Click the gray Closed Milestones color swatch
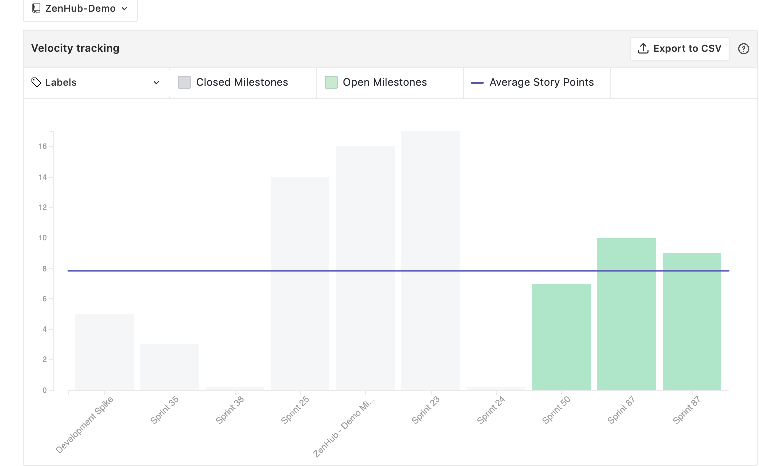The image size is (759, 466). pos(184,83)
